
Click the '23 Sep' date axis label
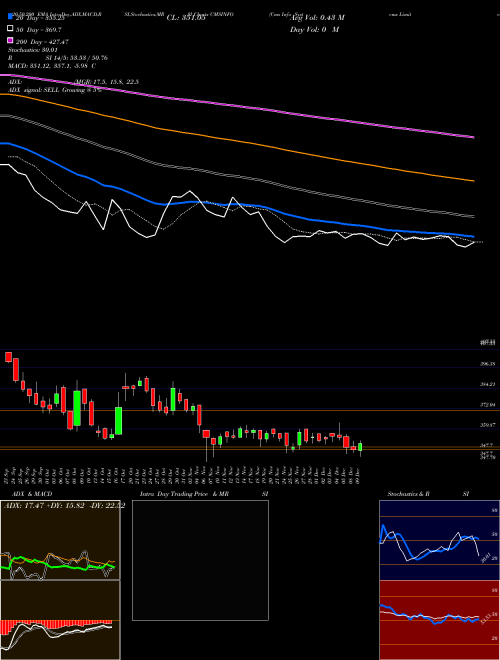click(7, 474)
